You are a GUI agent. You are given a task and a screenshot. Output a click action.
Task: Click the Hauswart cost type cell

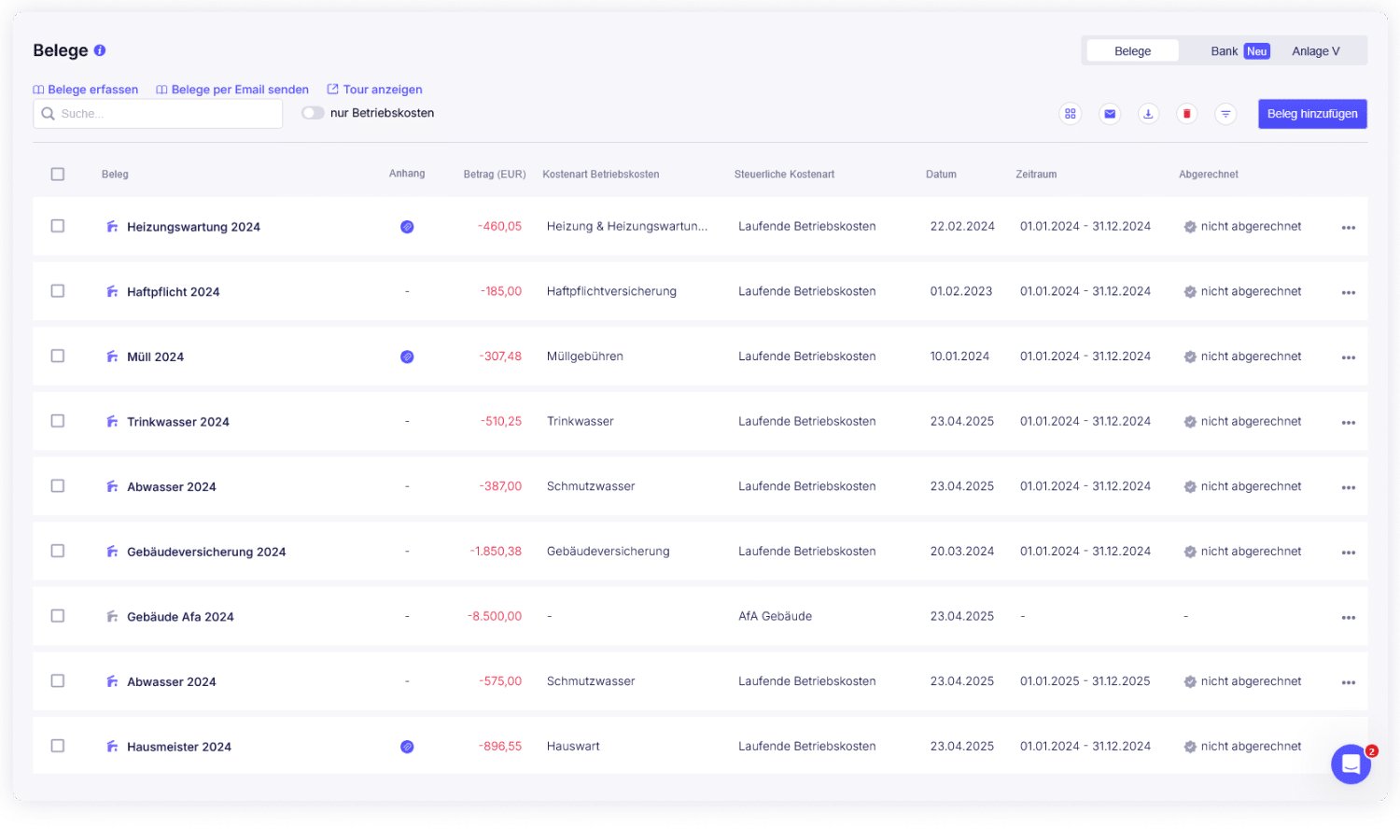pos(573,747)
